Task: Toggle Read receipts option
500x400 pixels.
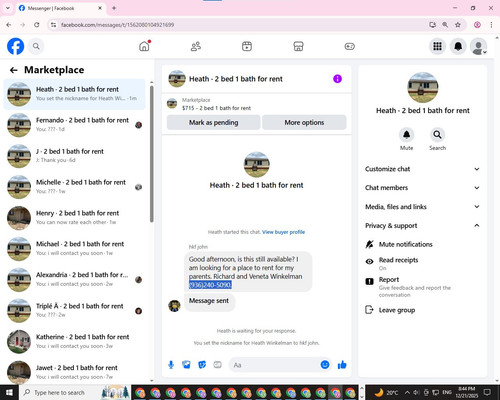Action: coord(422,263)
